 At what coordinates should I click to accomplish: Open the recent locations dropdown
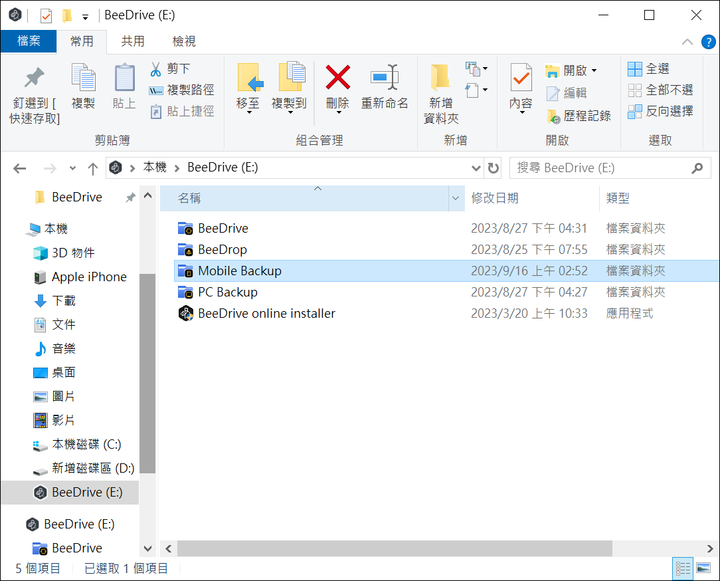pos(73,169)
